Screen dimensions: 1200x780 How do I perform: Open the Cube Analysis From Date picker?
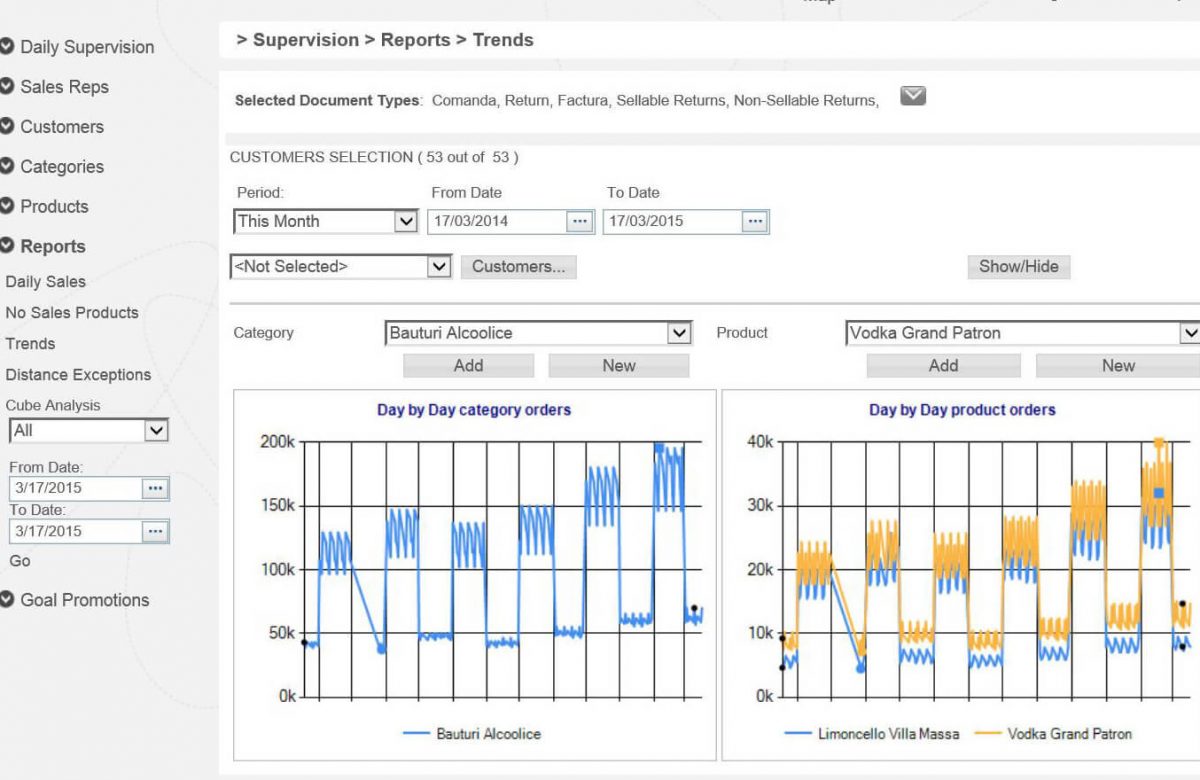click(155, 488)
